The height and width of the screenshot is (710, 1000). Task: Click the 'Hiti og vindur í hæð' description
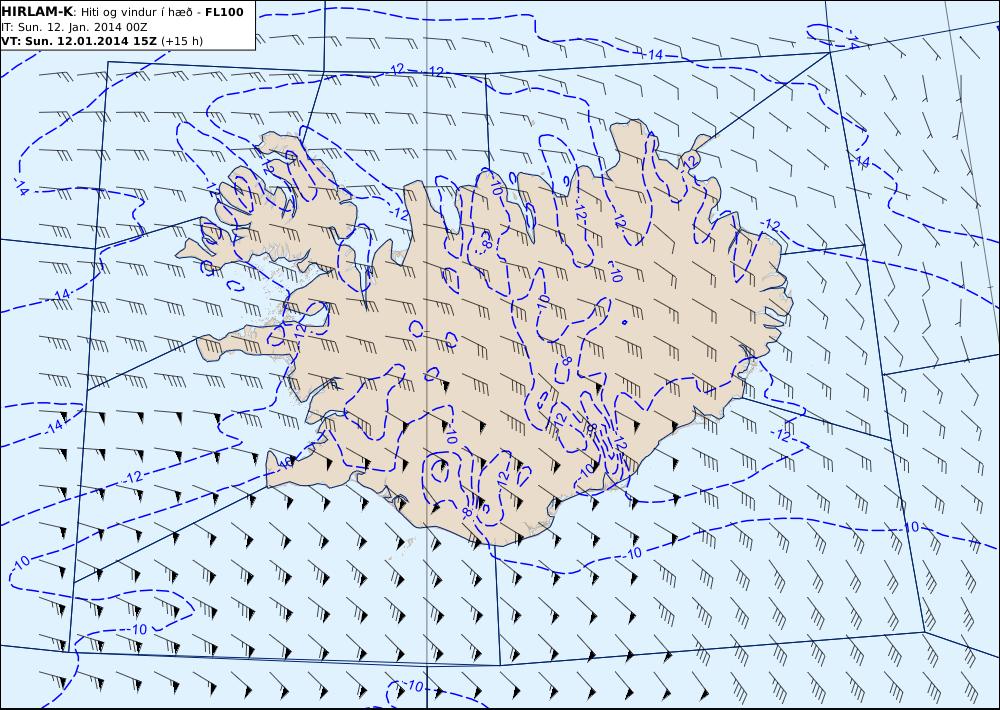click(136, 12)
